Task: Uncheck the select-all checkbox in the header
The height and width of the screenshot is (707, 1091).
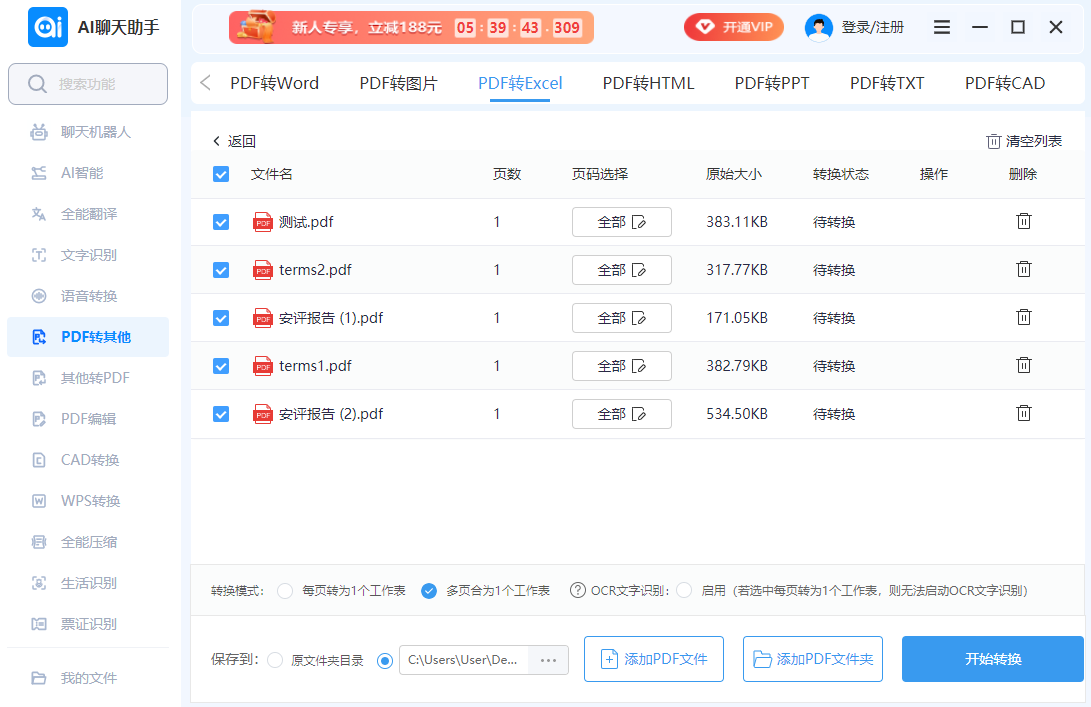Action: click(220, 173)
